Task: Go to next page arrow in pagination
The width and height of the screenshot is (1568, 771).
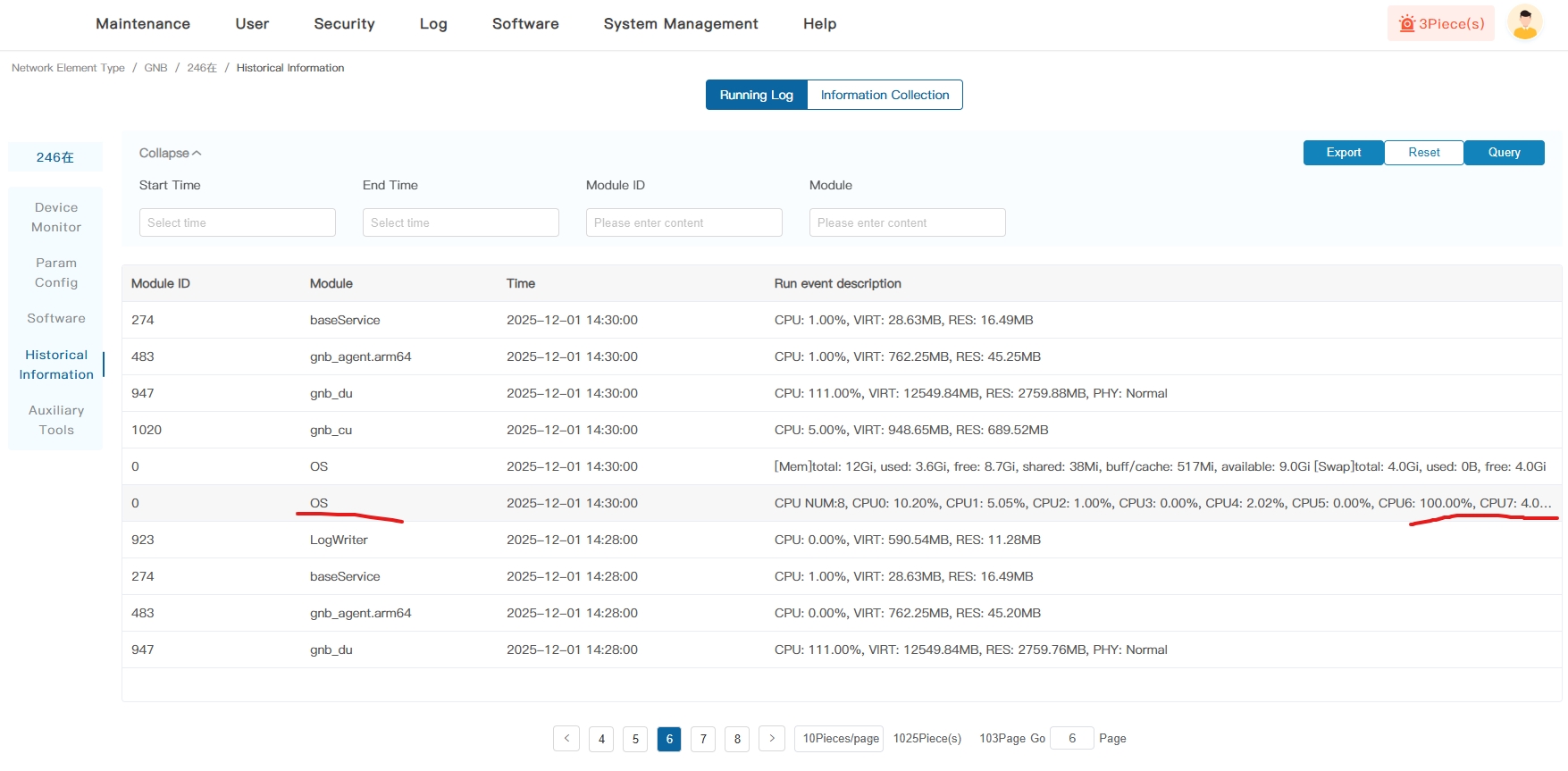Action: (772, 739)
